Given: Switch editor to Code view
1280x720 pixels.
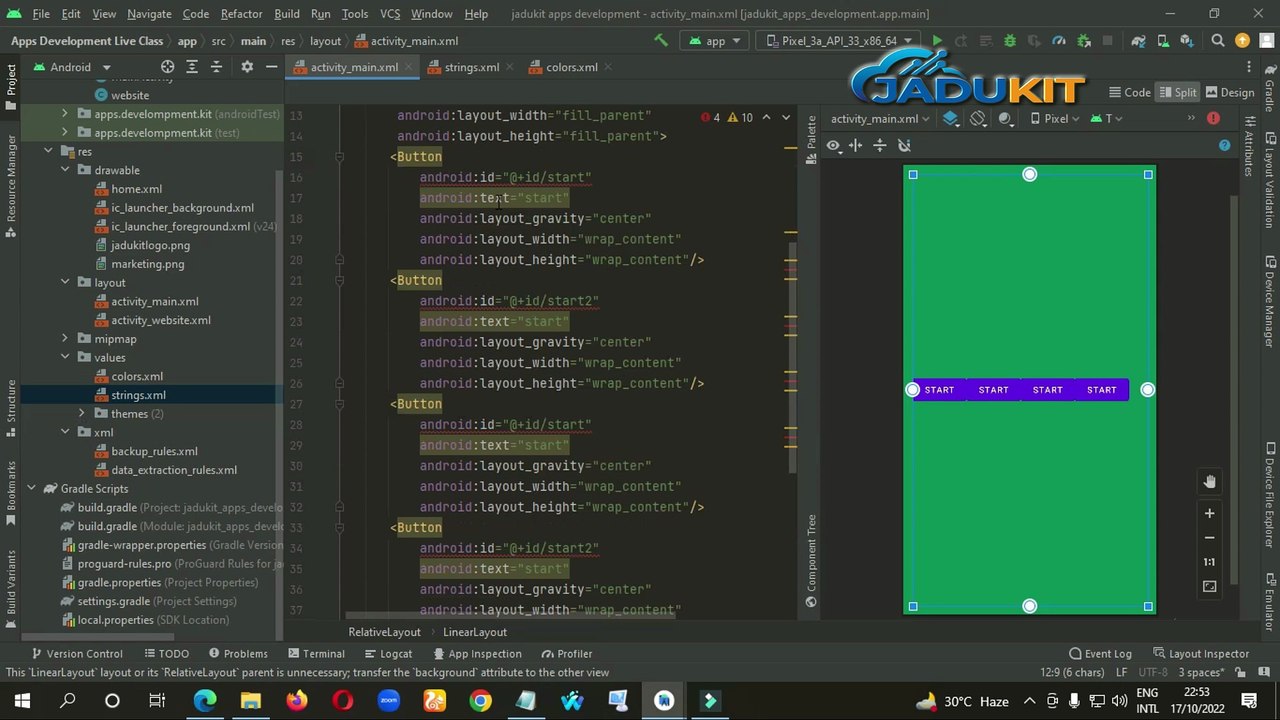Looking at the screenshot, I should [x=1129, y=93].
